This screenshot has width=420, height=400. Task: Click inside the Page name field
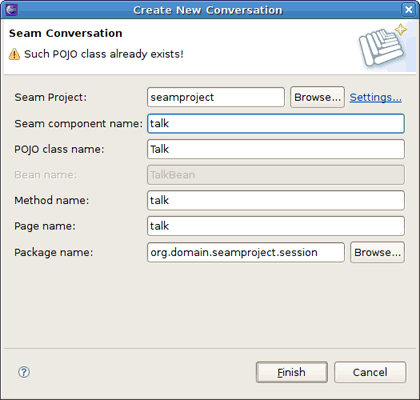click(276, 226)
